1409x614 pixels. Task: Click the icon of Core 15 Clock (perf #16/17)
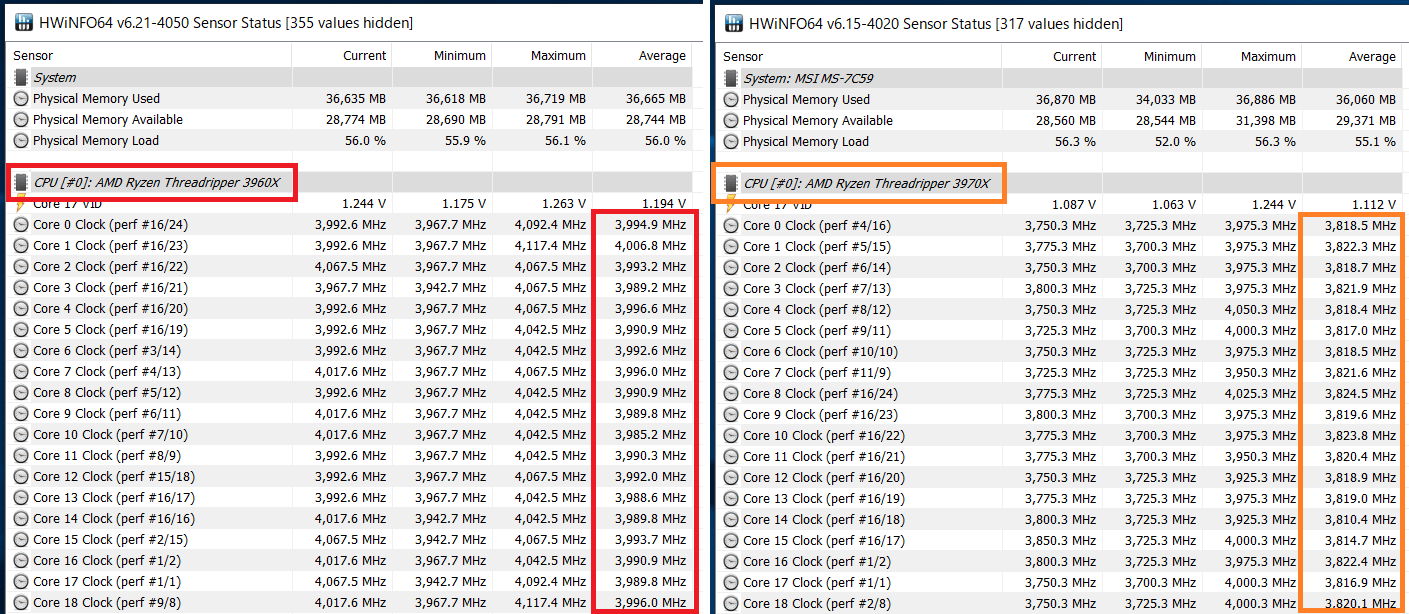point(731,540)
